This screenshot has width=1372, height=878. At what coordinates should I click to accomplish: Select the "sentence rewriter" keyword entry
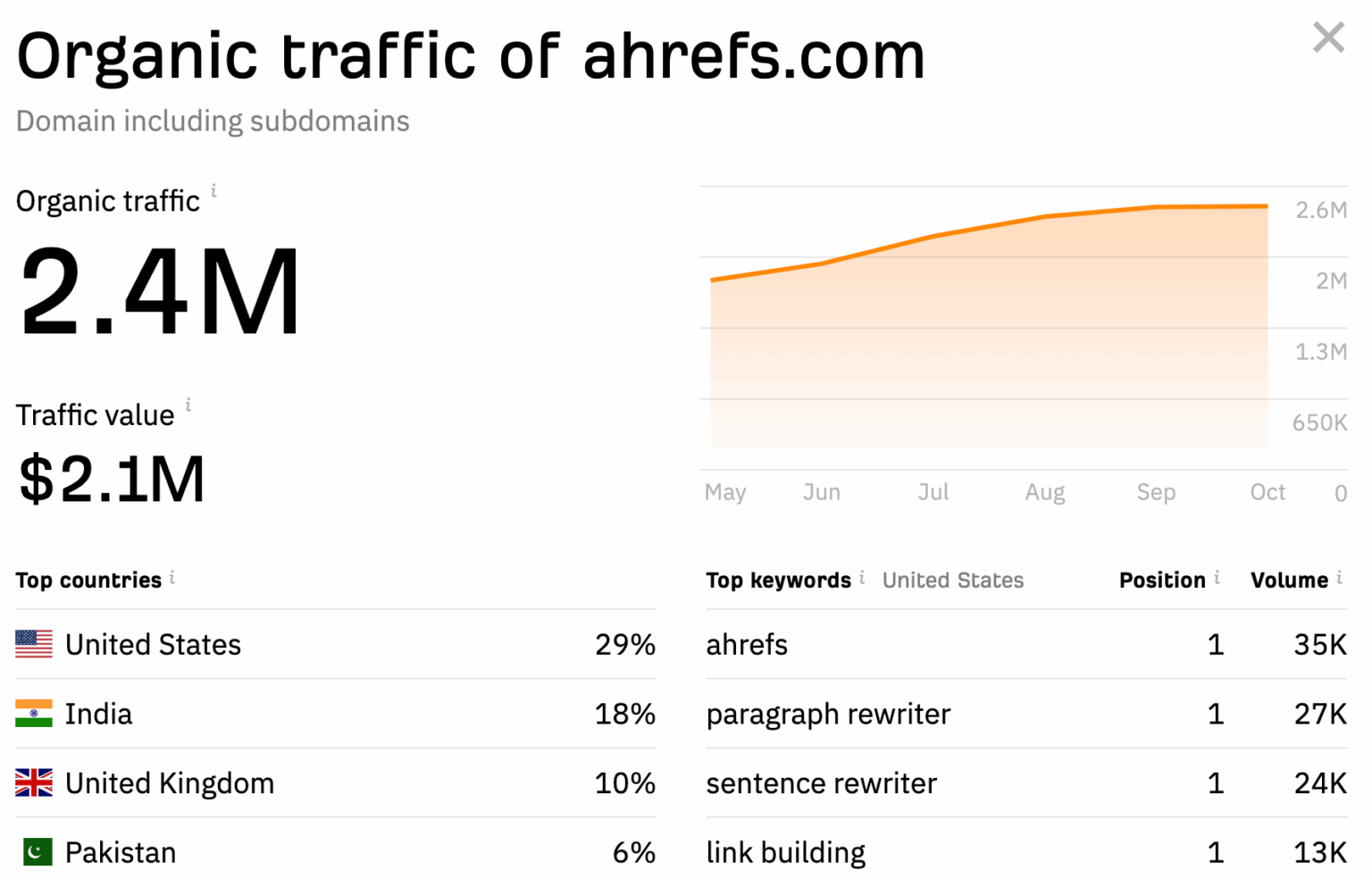click(821, 783)
